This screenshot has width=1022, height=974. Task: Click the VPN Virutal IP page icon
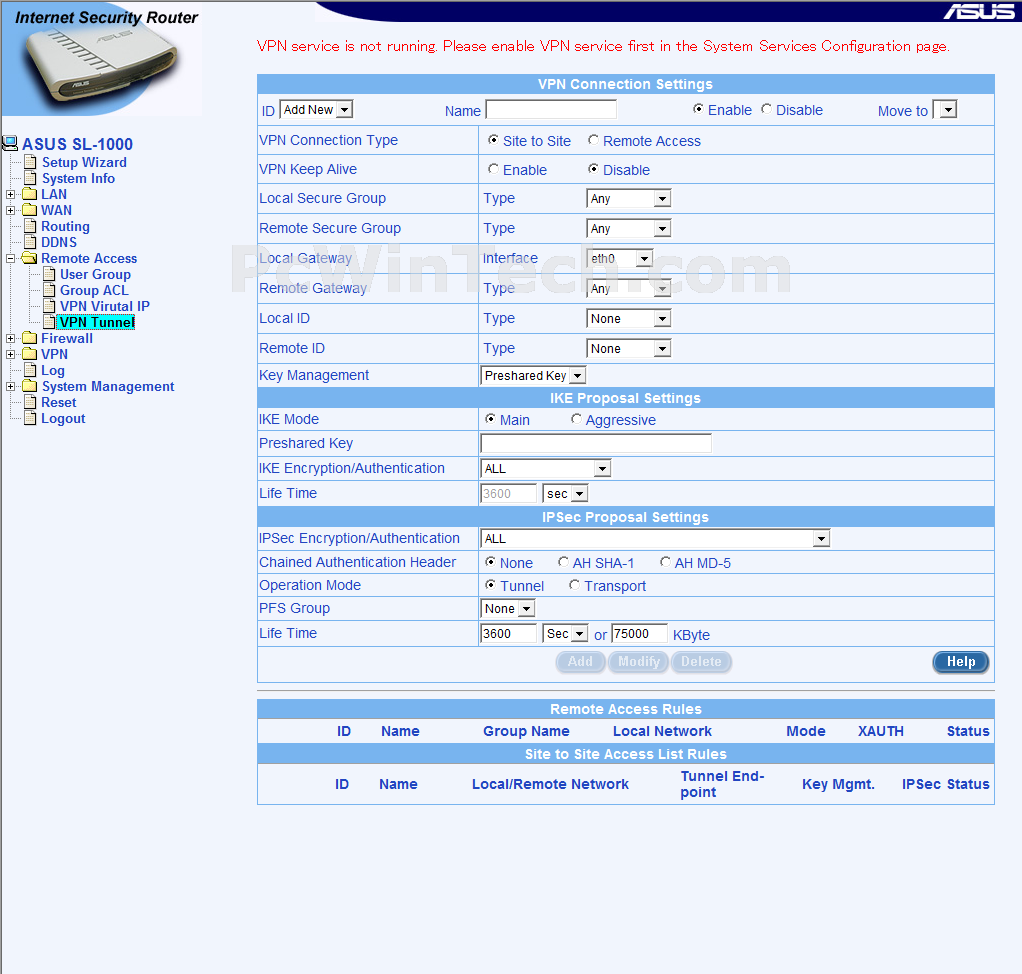click(50, 306)
